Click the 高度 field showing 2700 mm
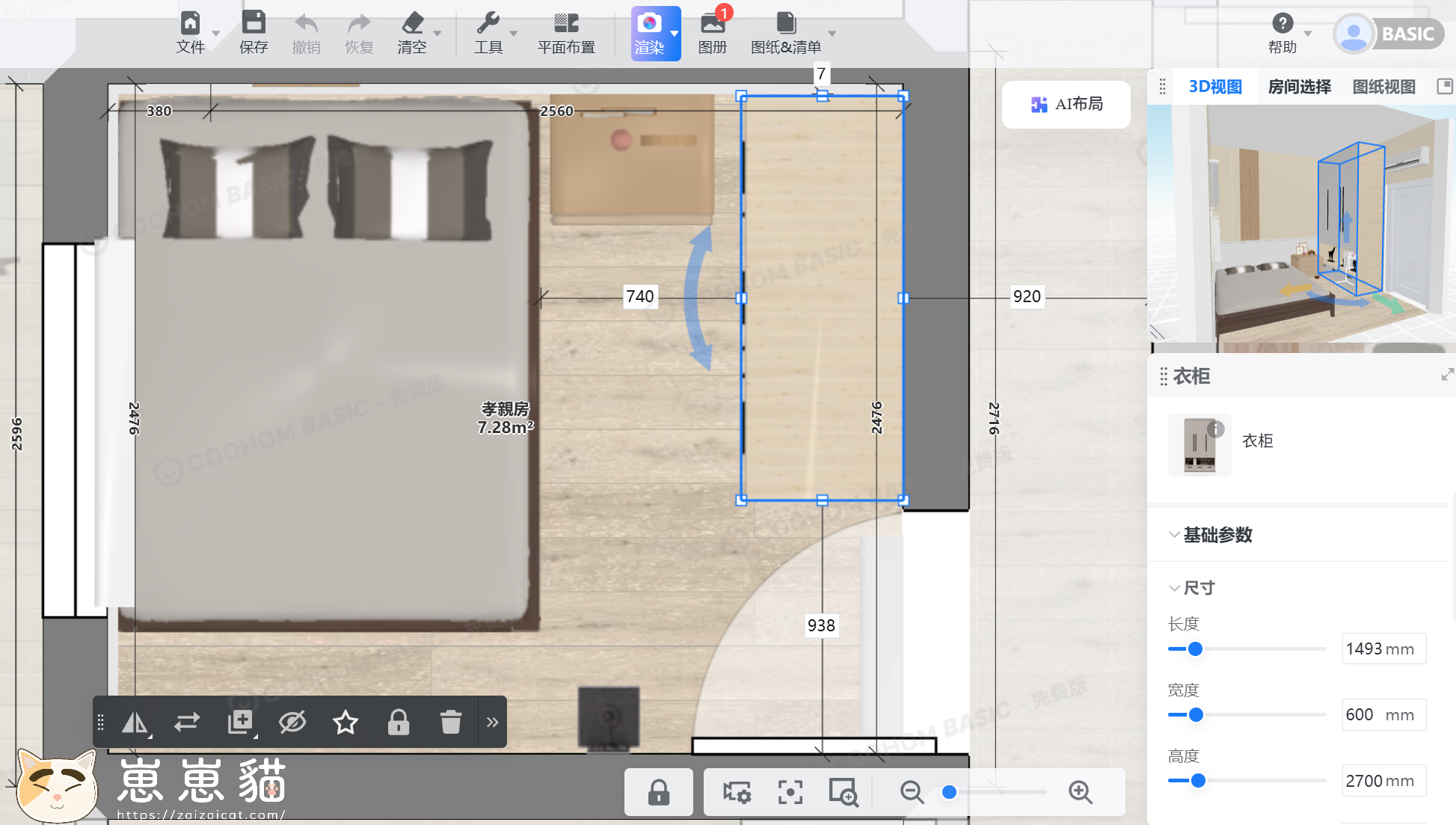Image resolution: width=1456 pixels, height=825 pixels. coord(1384,780)
